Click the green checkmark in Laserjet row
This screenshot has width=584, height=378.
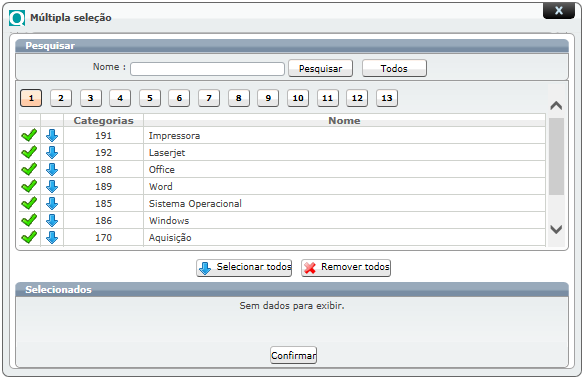click(x=29, y=153)
